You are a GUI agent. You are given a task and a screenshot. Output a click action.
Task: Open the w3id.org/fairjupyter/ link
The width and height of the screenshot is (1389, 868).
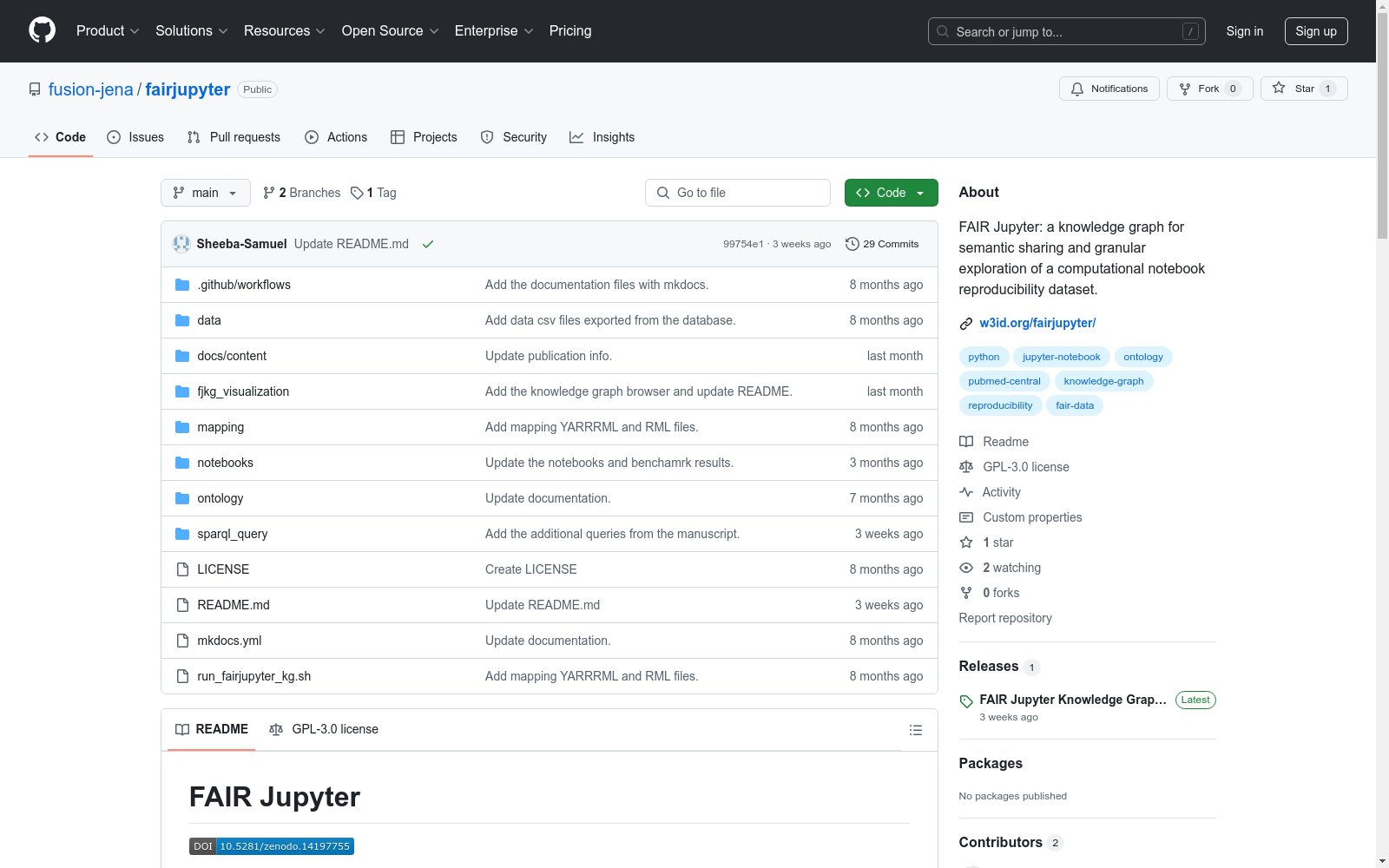(x=1037, y=323)
